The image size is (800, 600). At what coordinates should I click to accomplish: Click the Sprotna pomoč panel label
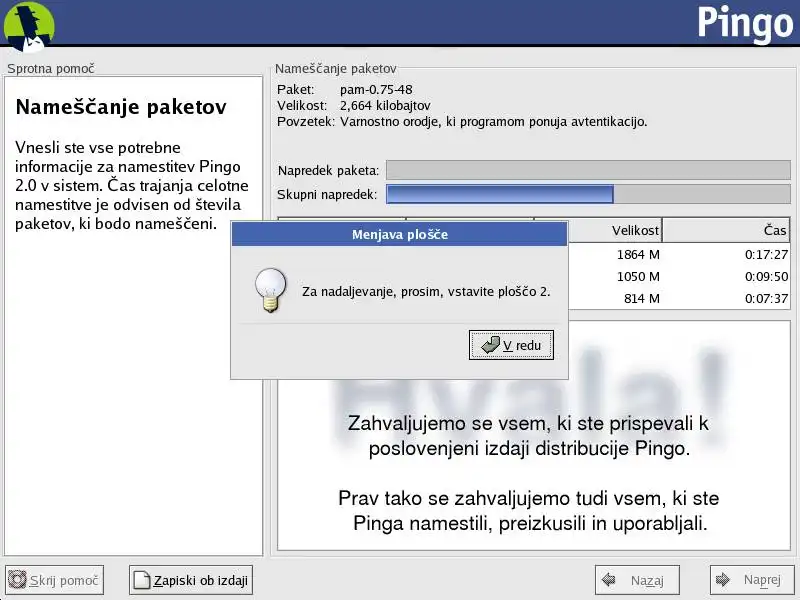coord(51,68)
